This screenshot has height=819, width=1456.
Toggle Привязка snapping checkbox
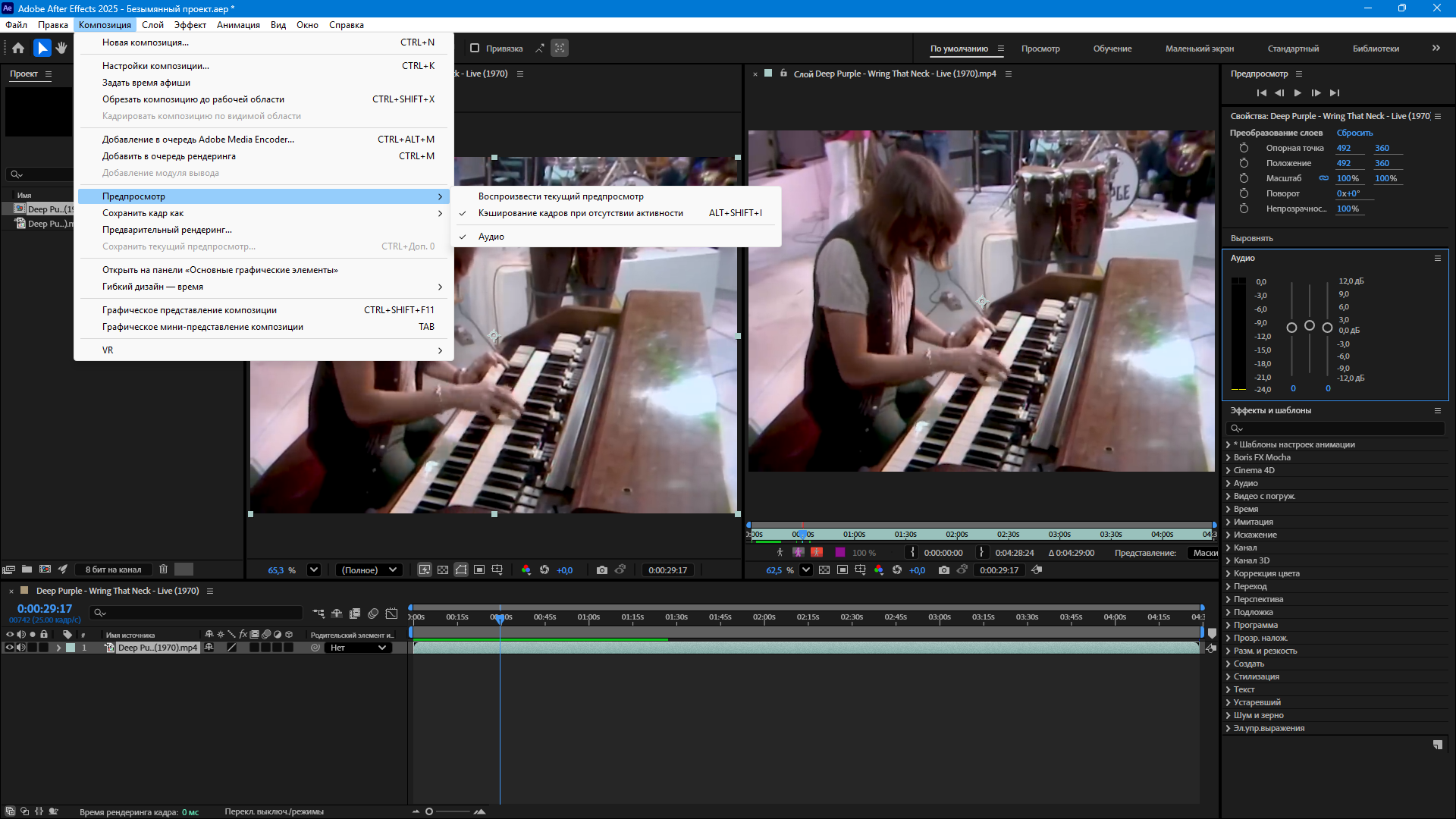(x=475, y=48)
